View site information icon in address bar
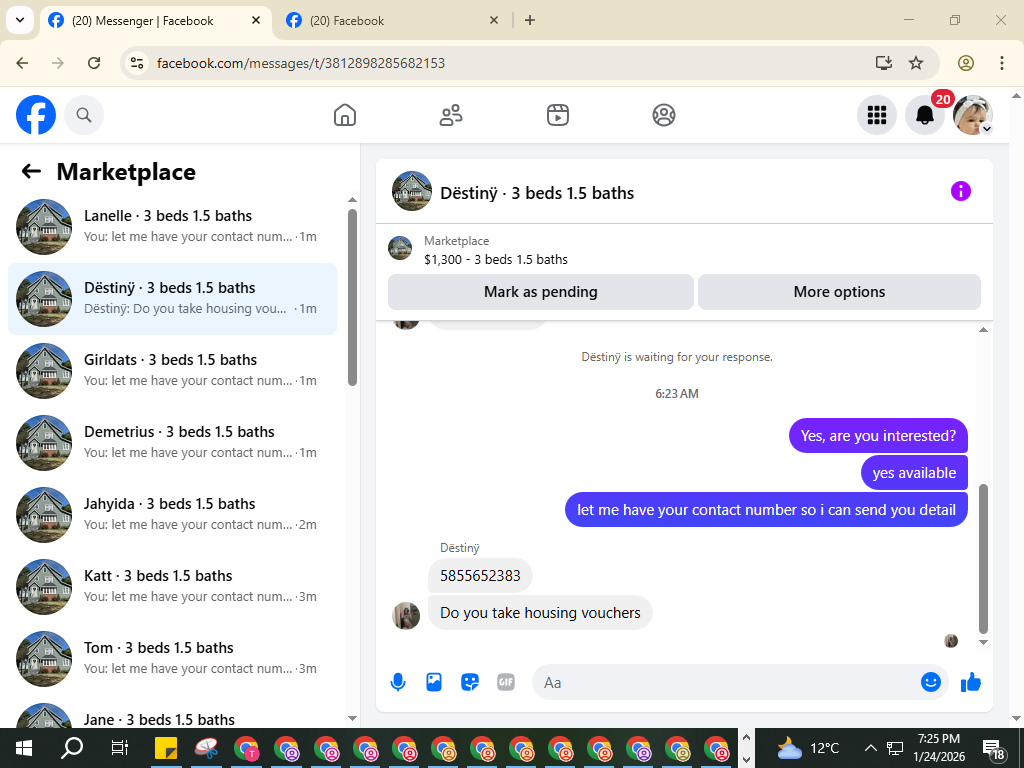Image resolution: width=1024 pixels, height=768 pixels. [x=136, y=63]
